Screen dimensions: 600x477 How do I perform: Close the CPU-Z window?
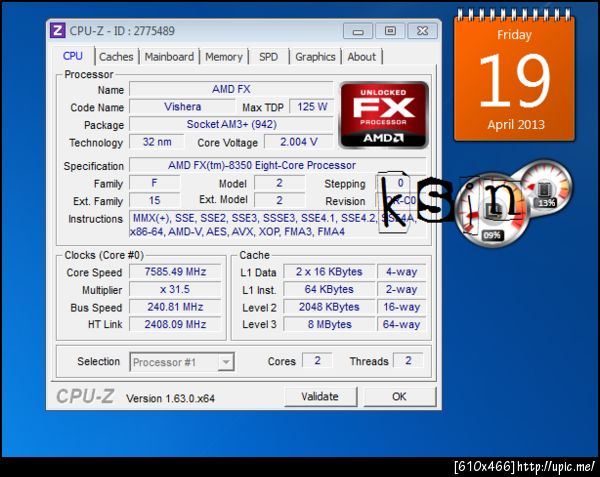[422, 31]
